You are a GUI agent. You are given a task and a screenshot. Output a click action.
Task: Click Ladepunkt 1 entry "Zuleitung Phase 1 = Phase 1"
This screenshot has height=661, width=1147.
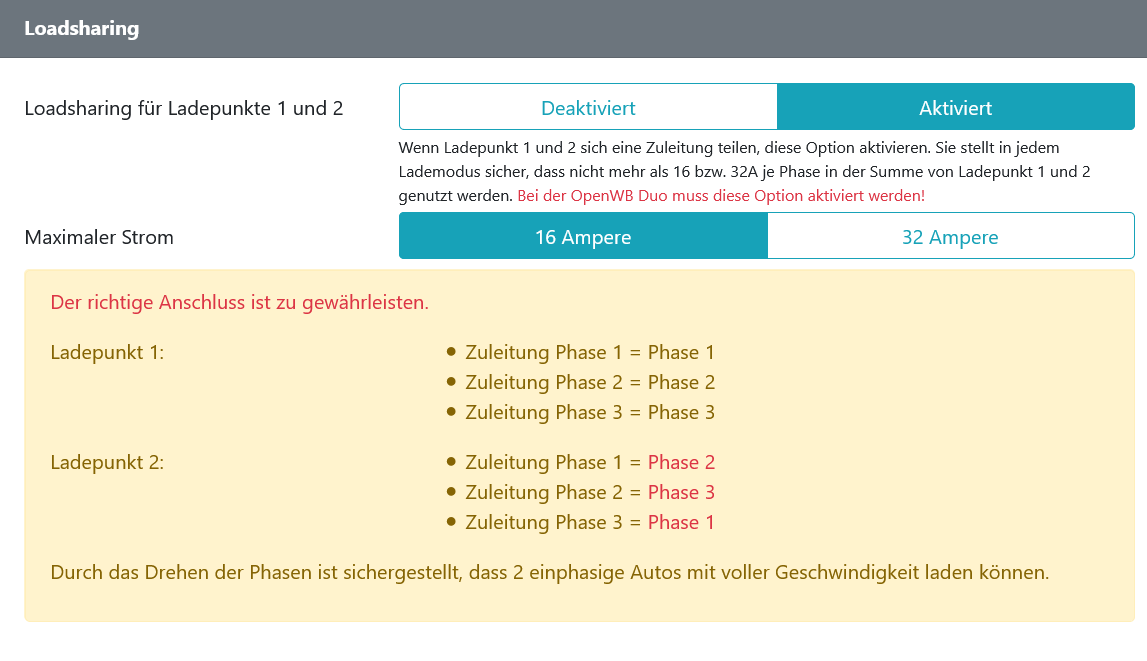[590, 352]
